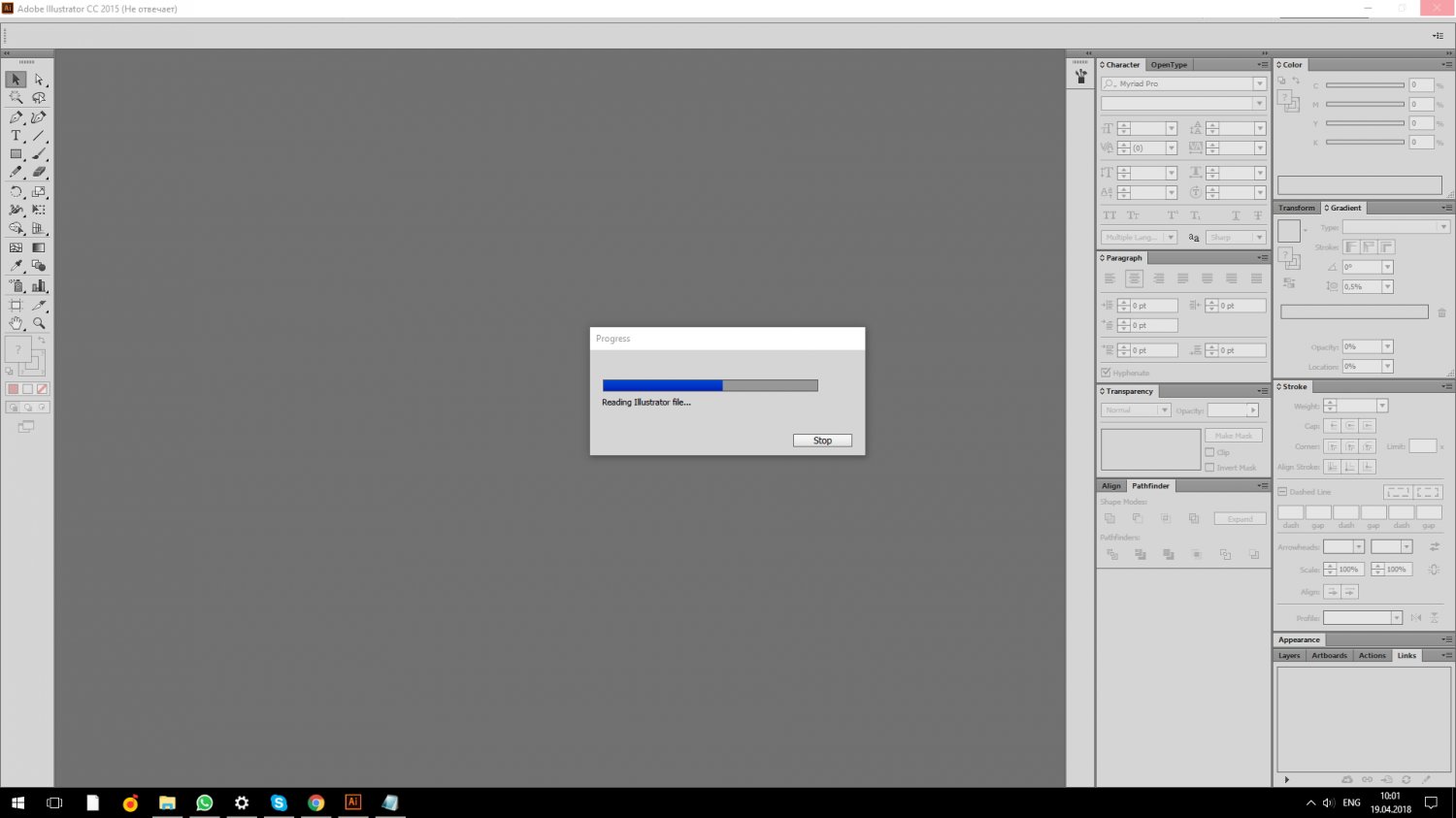Choose the Artboard tool

click(16, 305)
